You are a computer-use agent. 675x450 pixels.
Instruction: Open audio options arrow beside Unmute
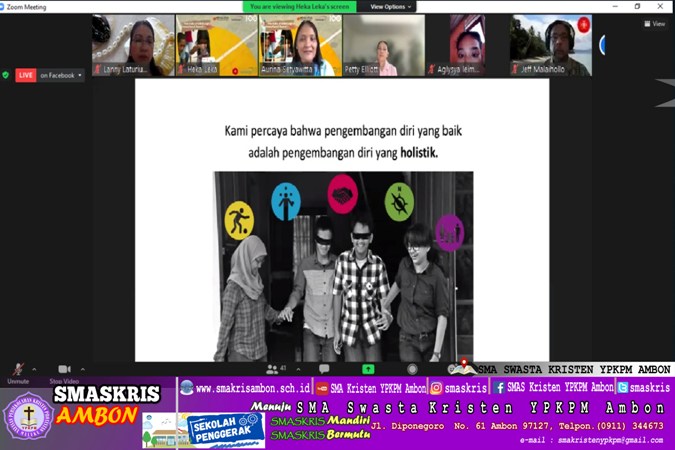(x=34, y=369)
